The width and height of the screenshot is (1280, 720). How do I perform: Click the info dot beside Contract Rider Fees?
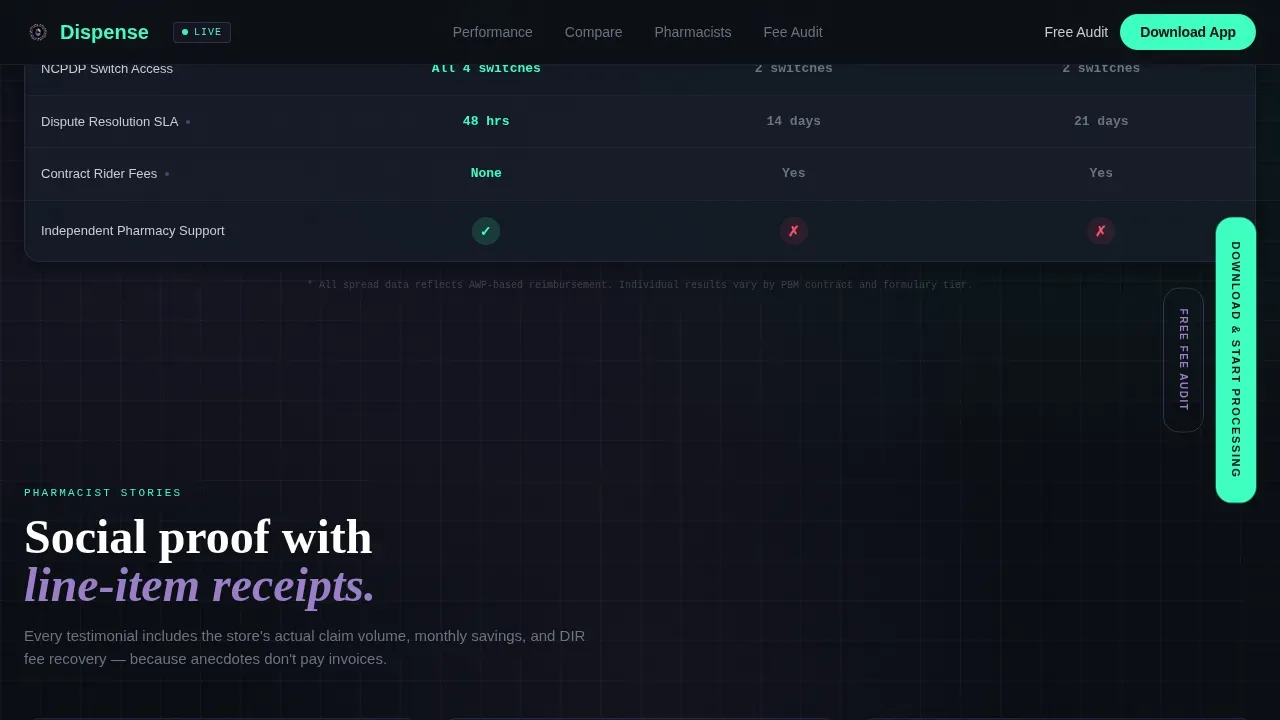point(167,174)
